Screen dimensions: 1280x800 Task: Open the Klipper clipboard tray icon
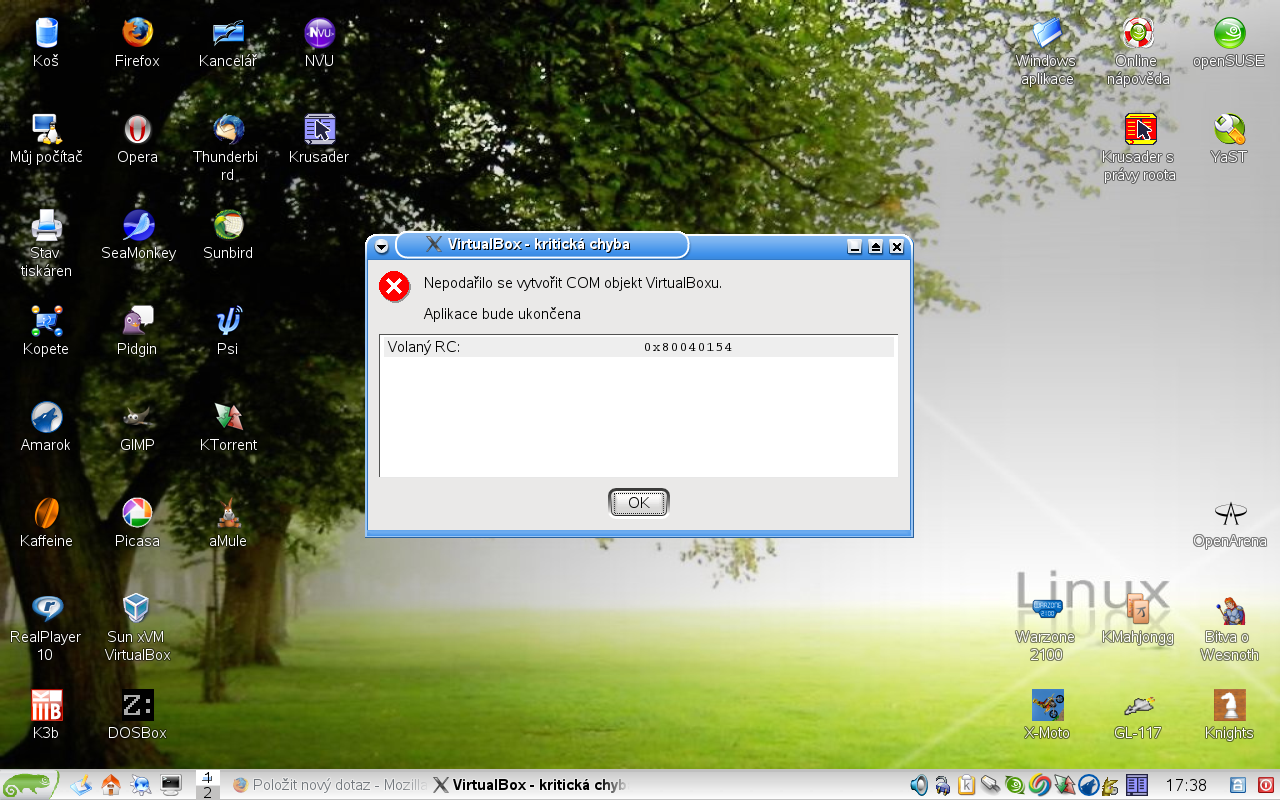click(x=967, y=785)
